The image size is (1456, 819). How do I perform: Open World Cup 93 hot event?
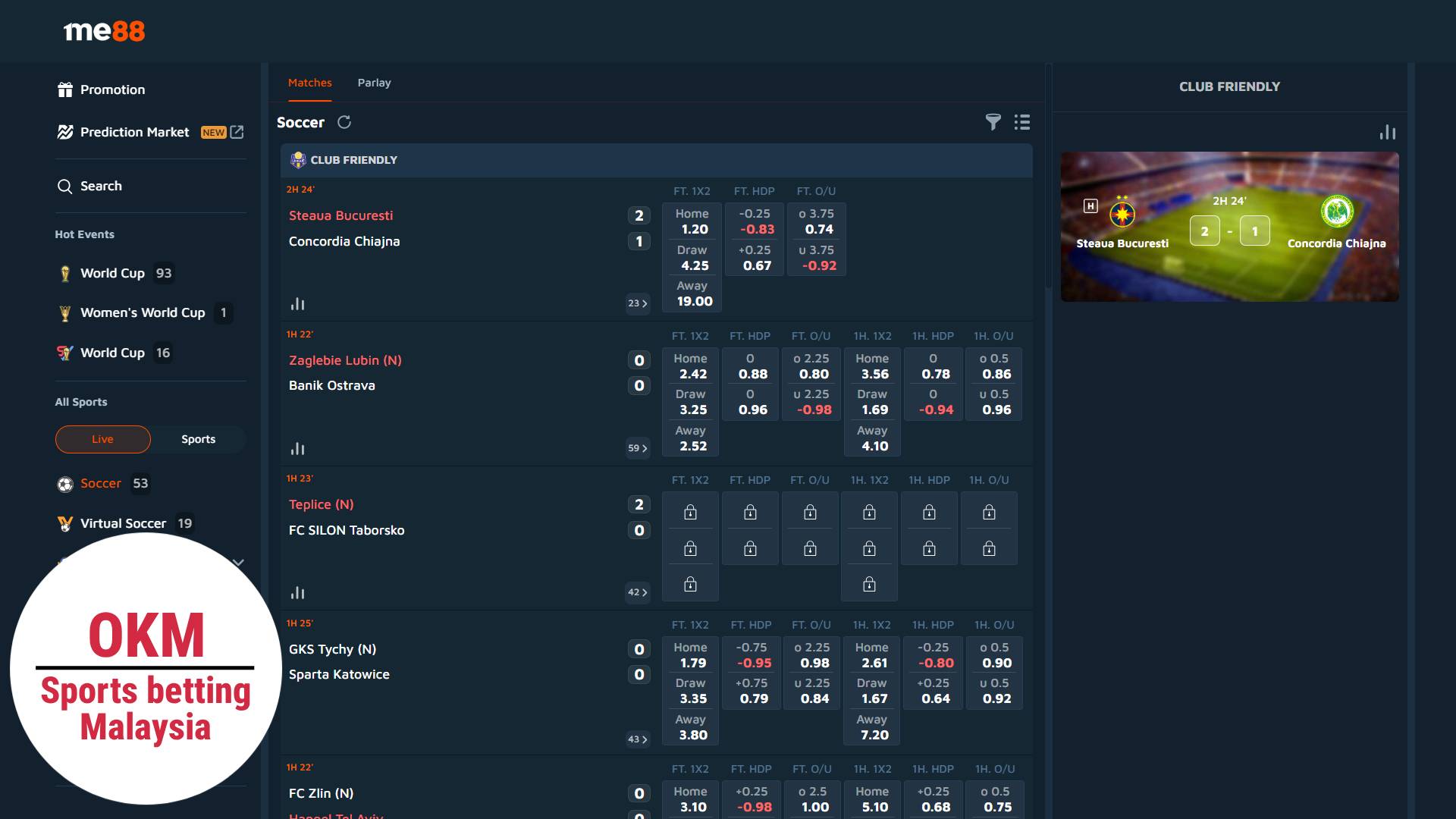click(x=115, y=273)
